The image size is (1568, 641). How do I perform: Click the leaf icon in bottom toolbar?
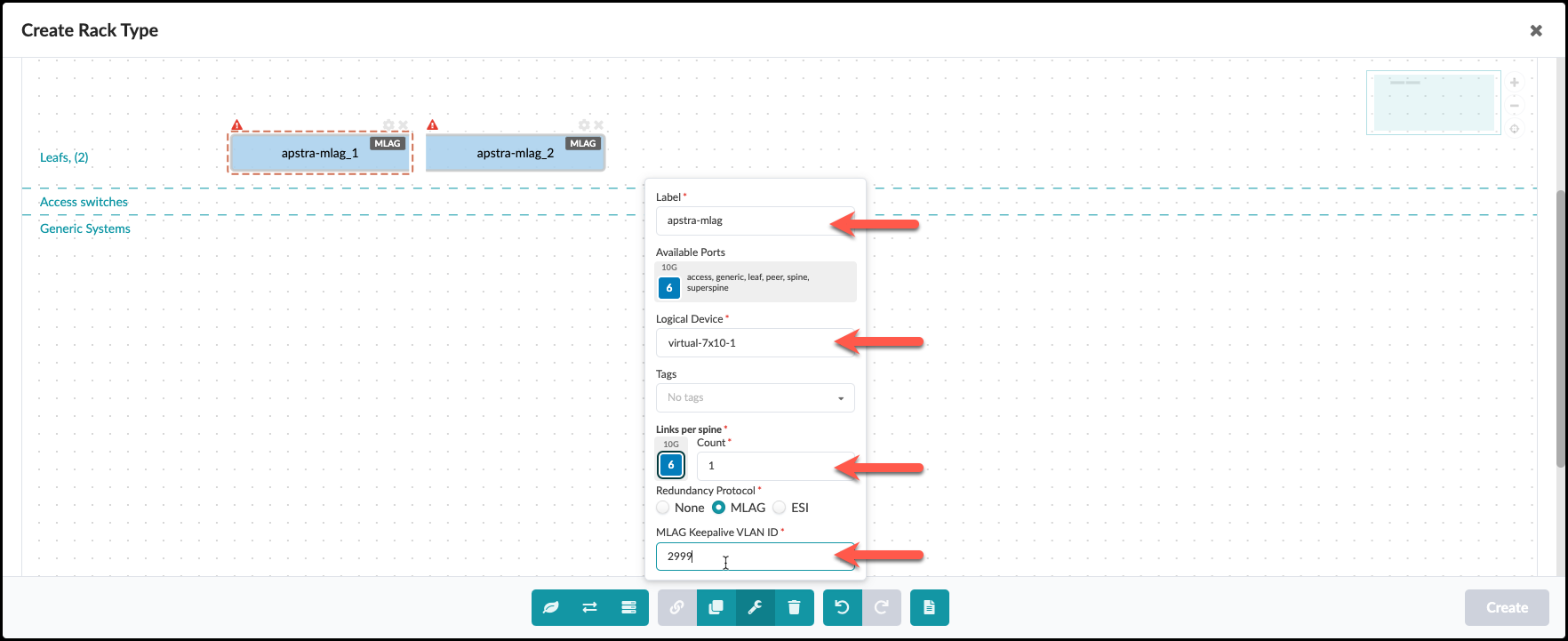pyautogui.click(x=551, y=608)
